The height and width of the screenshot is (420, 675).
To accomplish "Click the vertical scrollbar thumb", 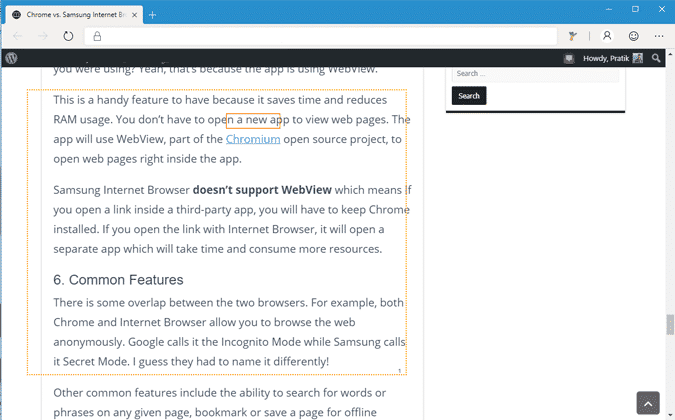I will click(670, 324).
